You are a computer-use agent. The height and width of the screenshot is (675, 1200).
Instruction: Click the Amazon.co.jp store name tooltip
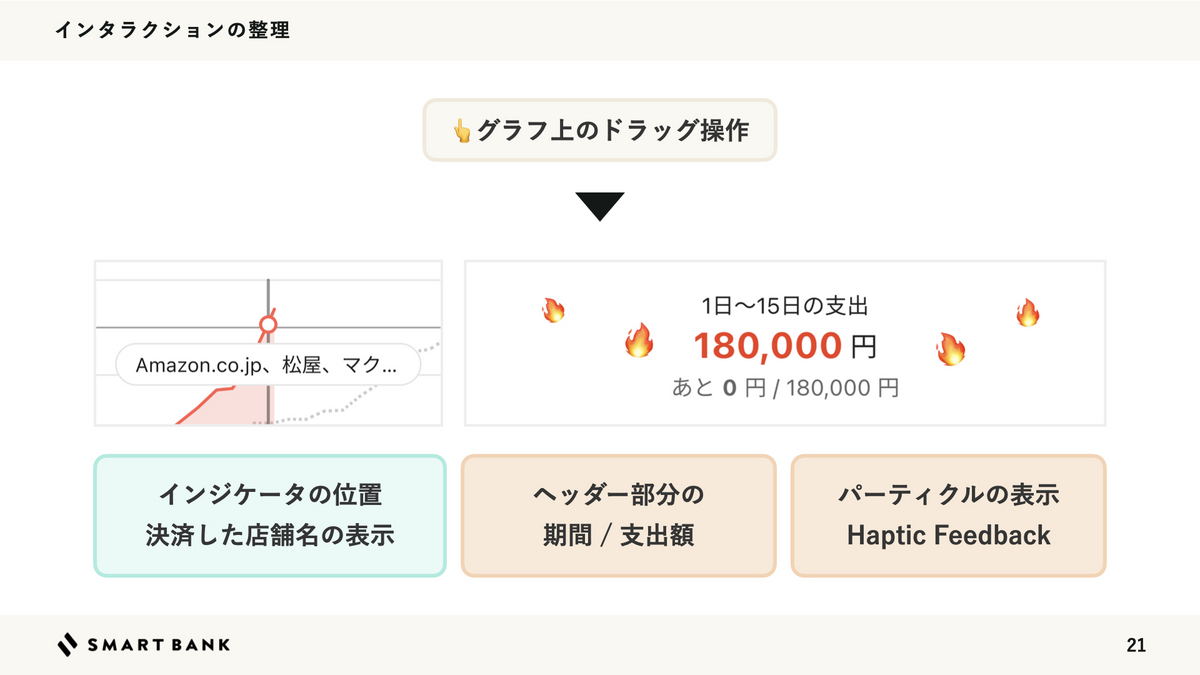tap(266, 366)
